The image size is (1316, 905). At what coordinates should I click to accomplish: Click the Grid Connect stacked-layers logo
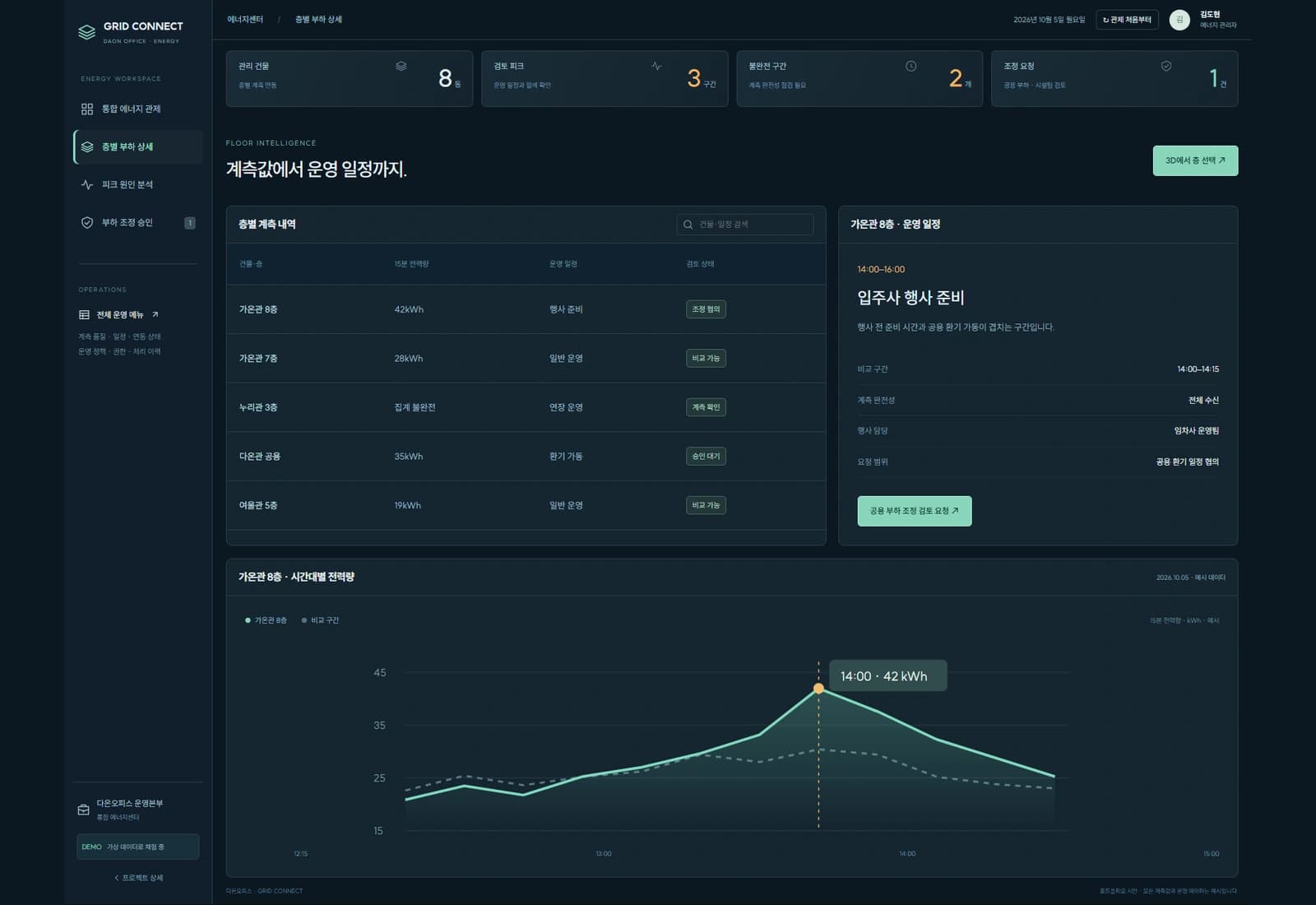click(x=86, y=32)
